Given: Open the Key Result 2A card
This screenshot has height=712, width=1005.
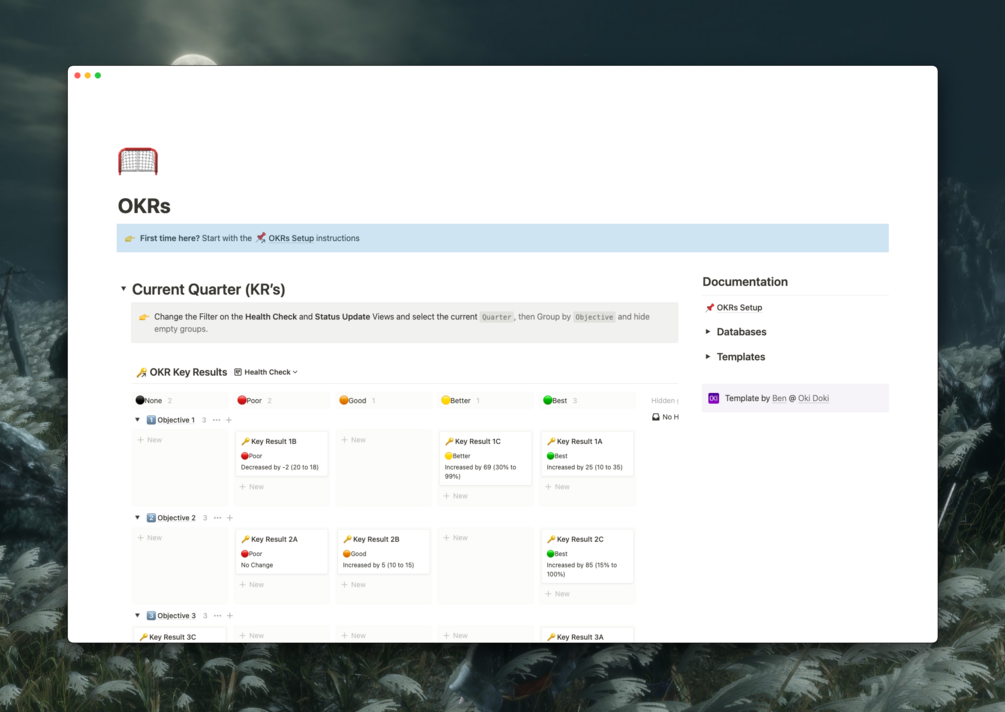Looking at the screenshot, I should pyautogui.click(x=281, y=552).
